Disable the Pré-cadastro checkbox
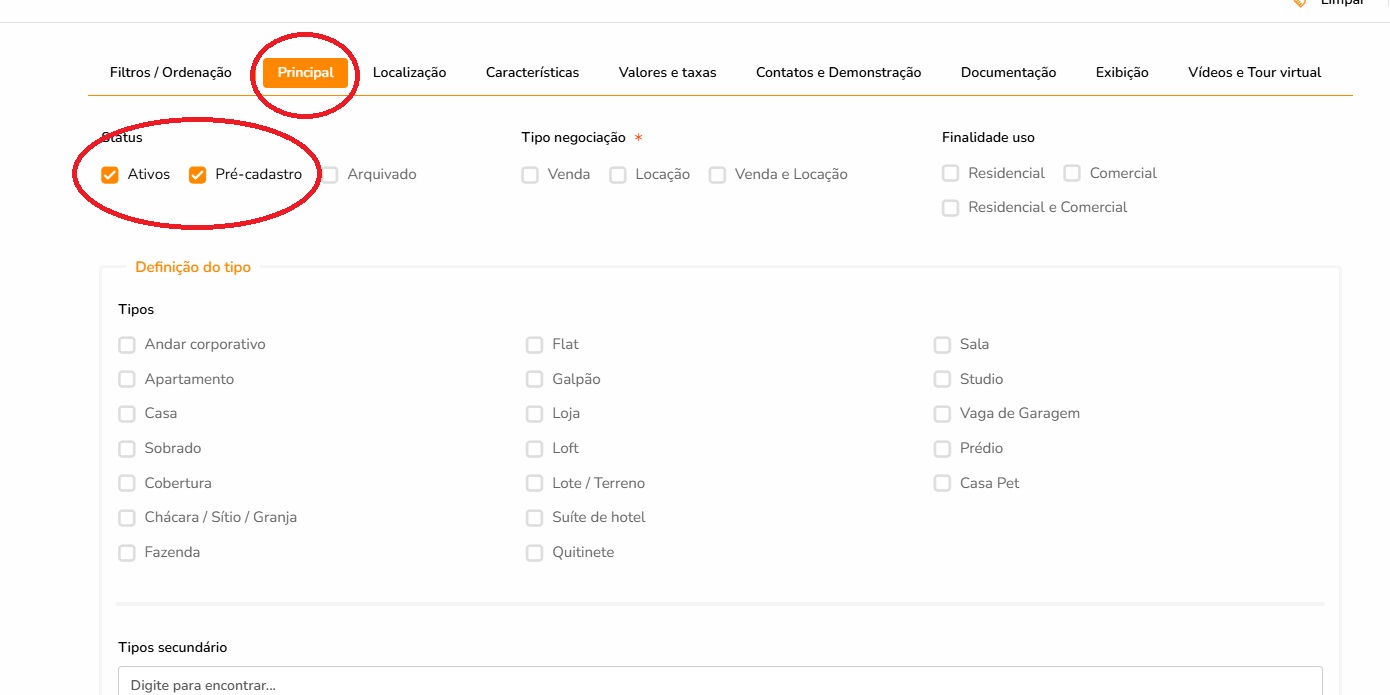 pyautogui.click(x=198, y=175)
